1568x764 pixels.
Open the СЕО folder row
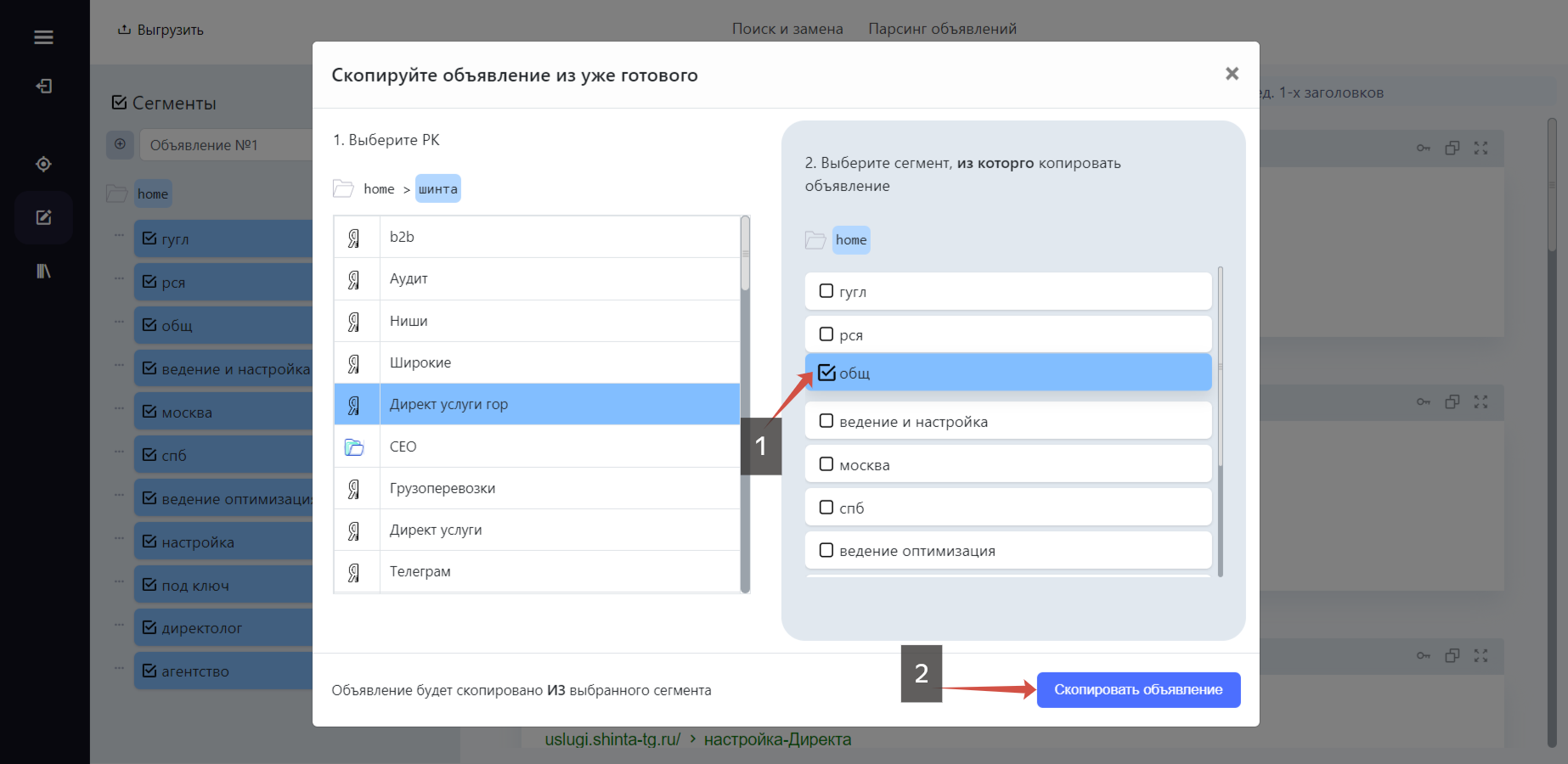pyautogui.click(x=537, y=447)
